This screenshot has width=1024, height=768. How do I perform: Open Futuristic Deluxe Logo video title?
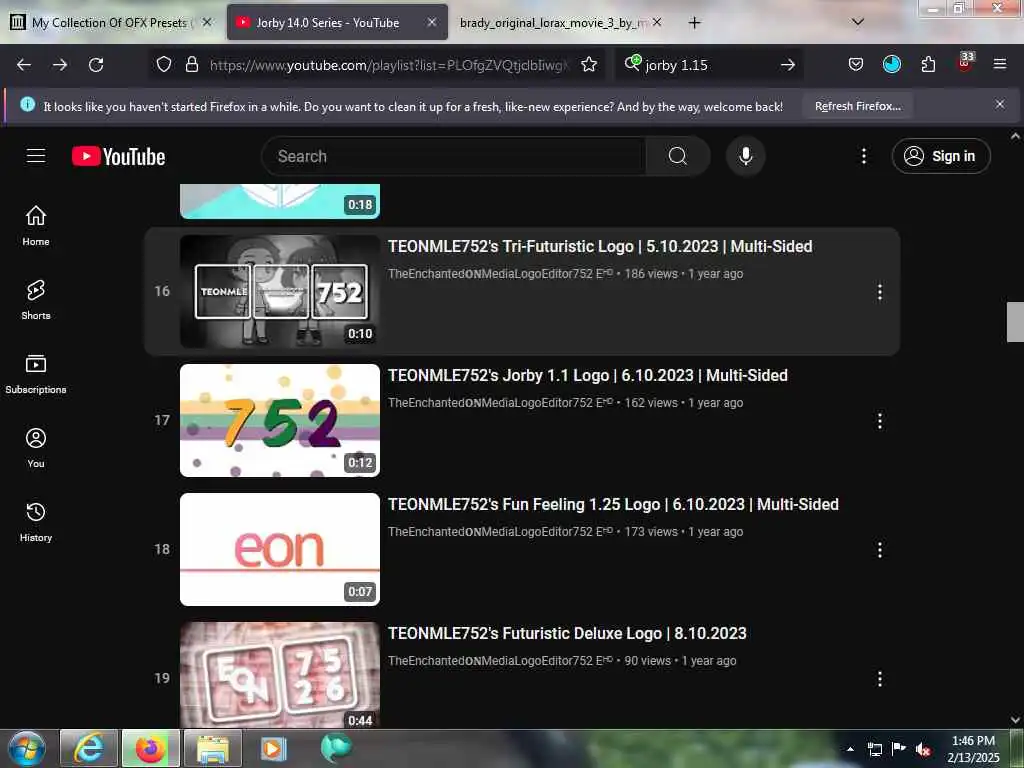click(567, 633)
